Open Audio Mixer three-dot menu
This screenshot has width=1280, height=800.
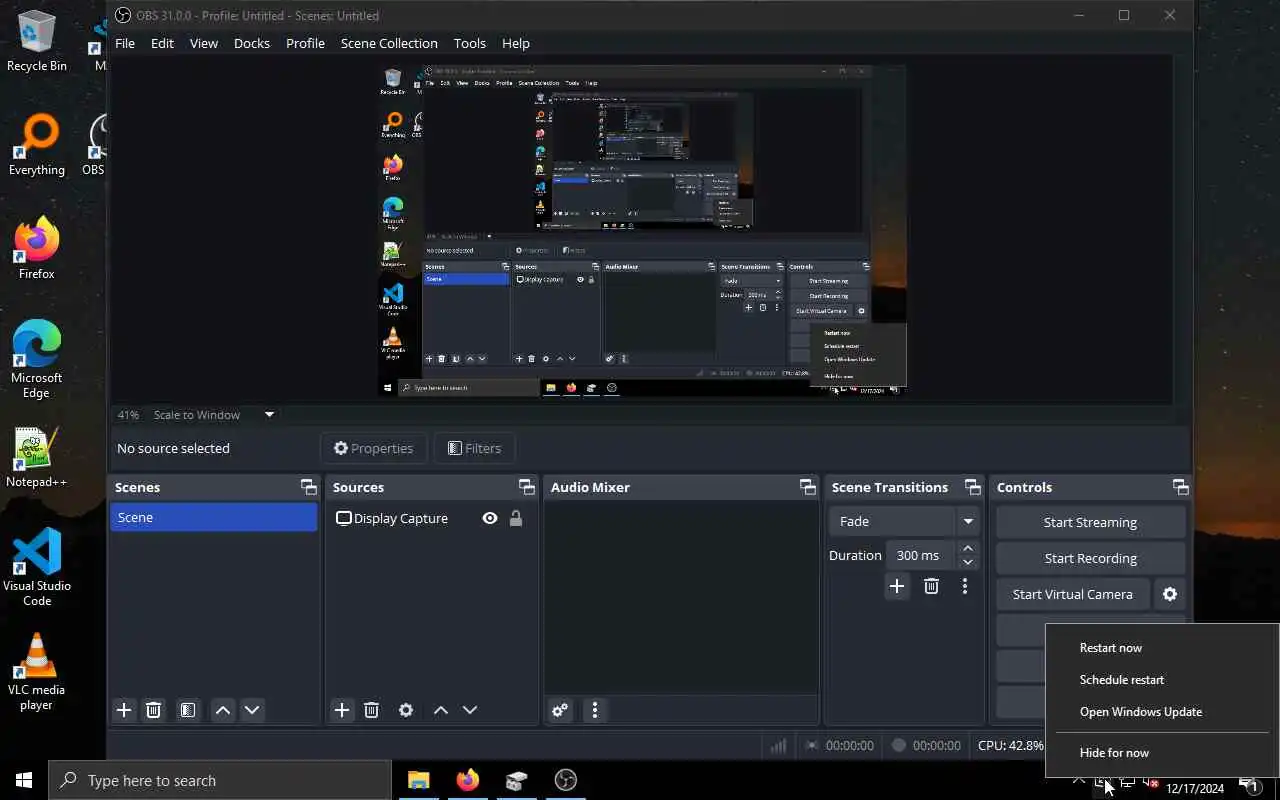[595, 710]
